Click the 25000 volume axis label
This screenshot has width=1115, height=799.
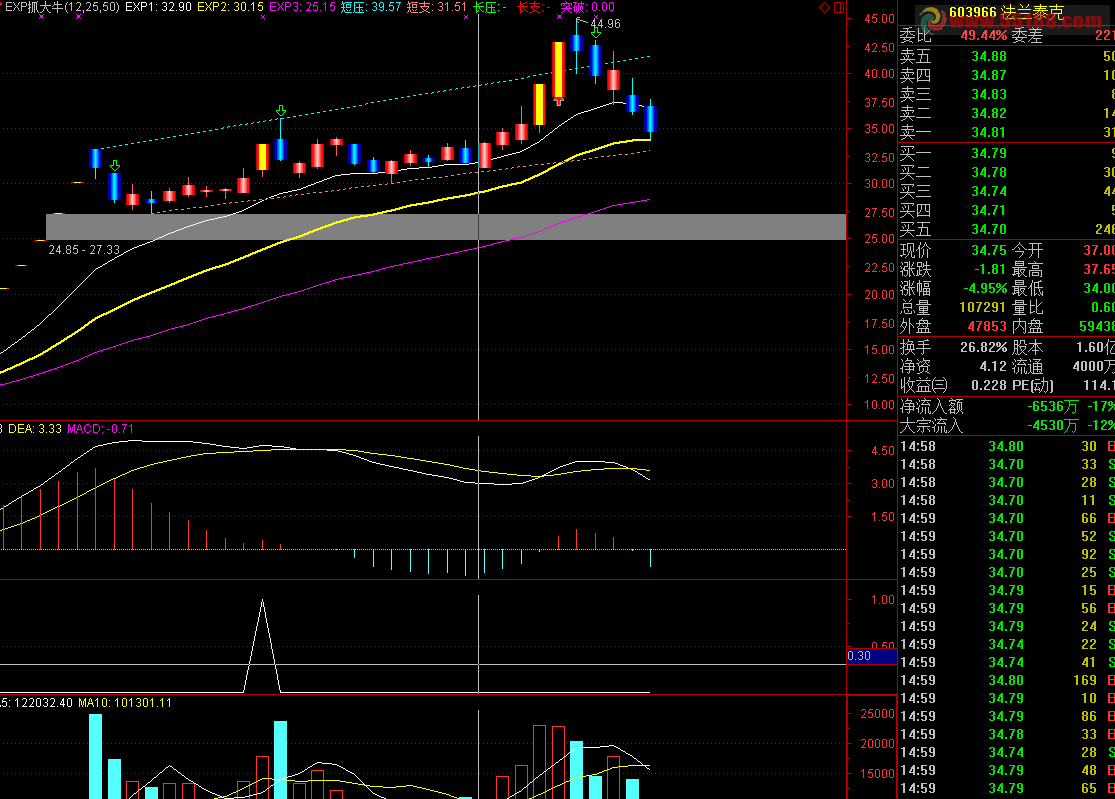click(x=877, y=714)
